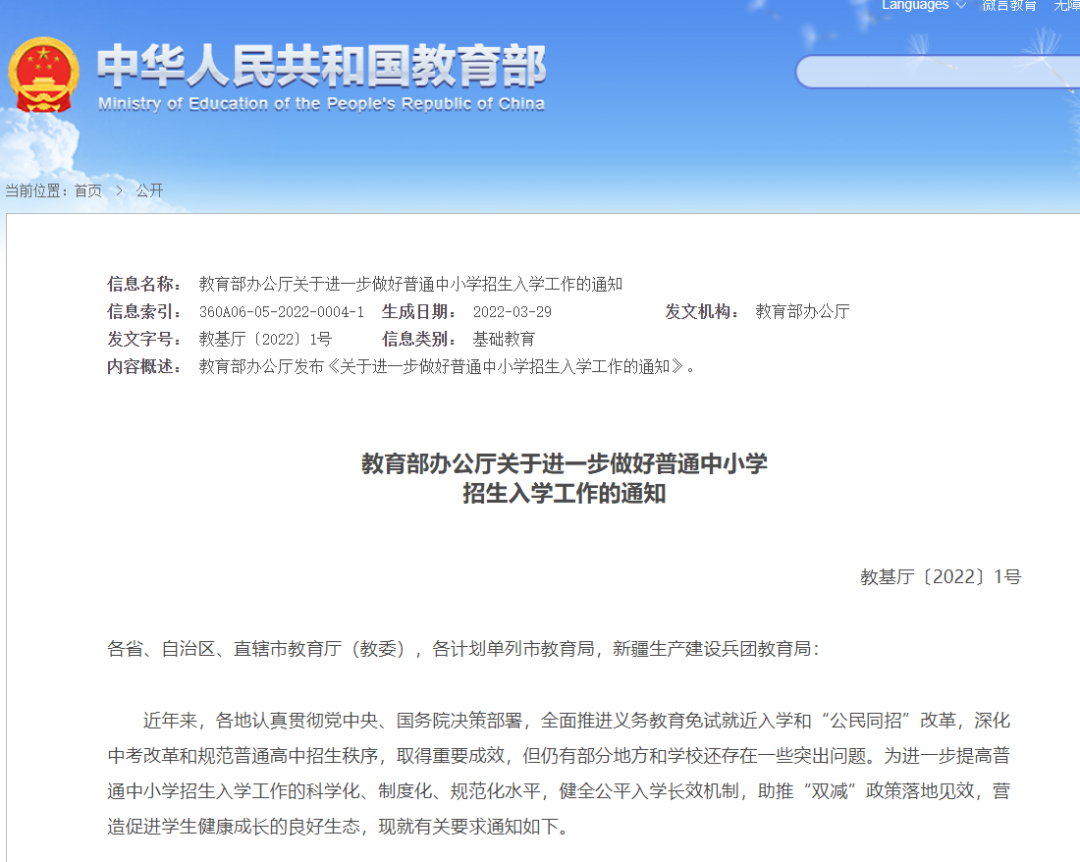1080x862 pixels.
Task: Click the national emblem logo
Action: tap(43, 76)
